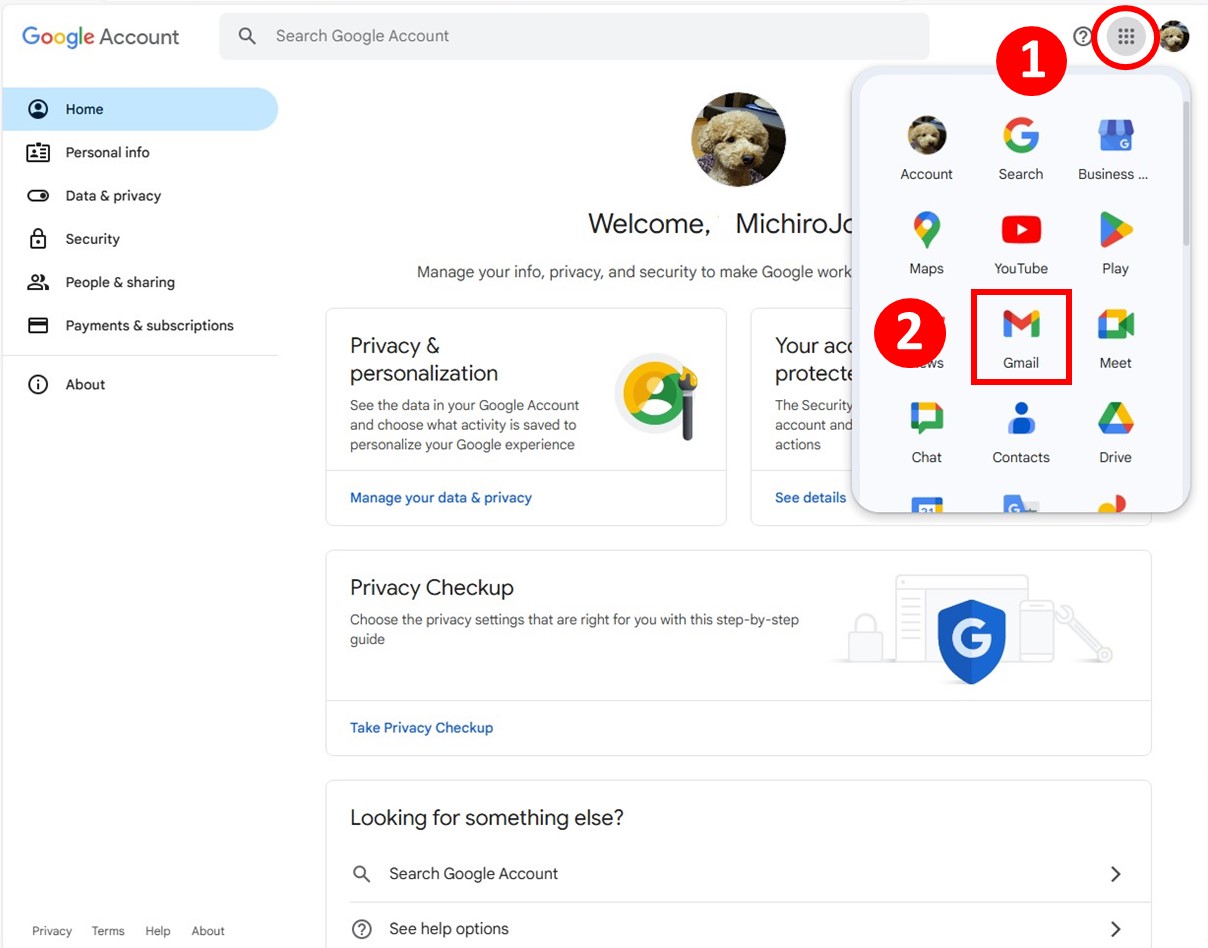Open the profile avatar in top bar

[1174, 37]
